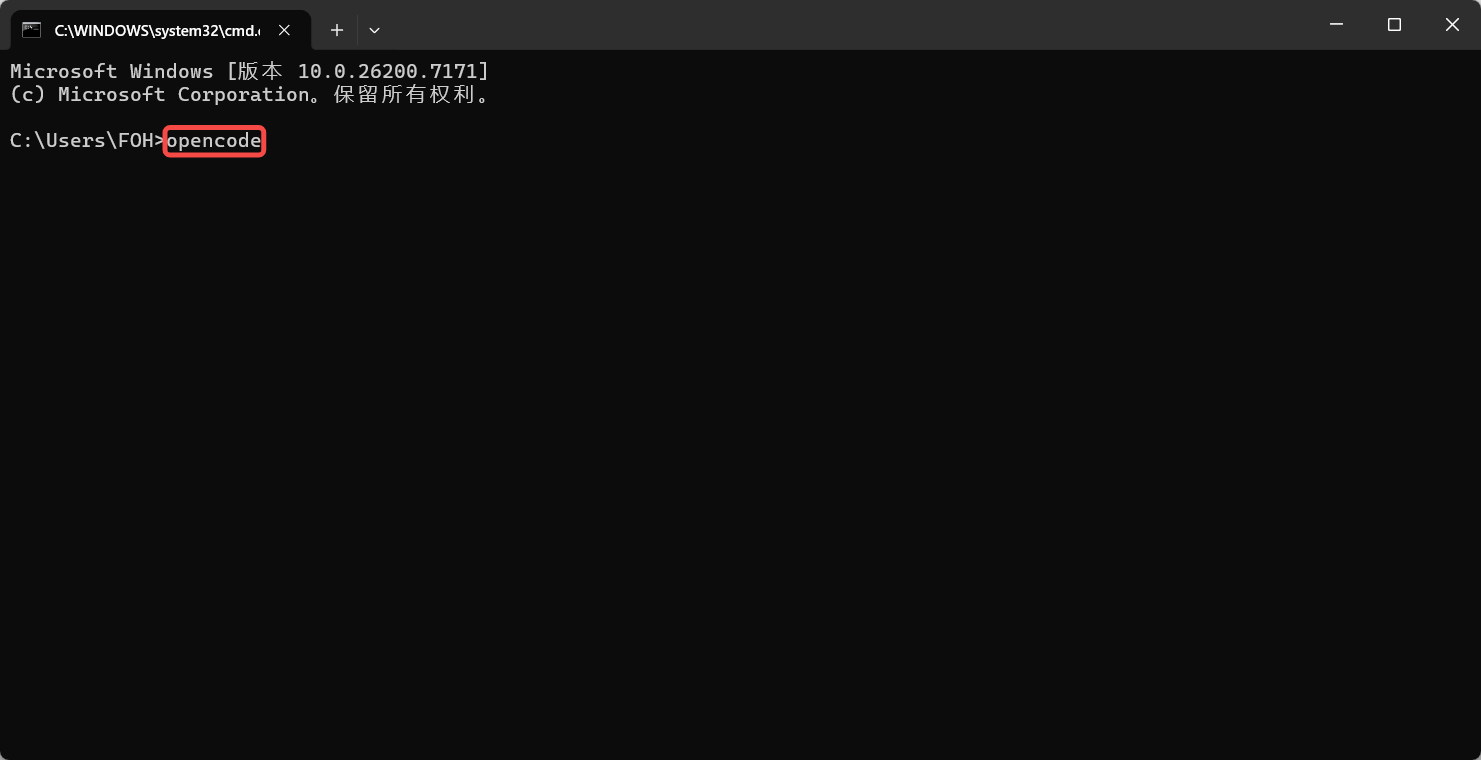Close the cmd.exe terminal tab
Screen dimensions: 1481x760
[284, 30]
